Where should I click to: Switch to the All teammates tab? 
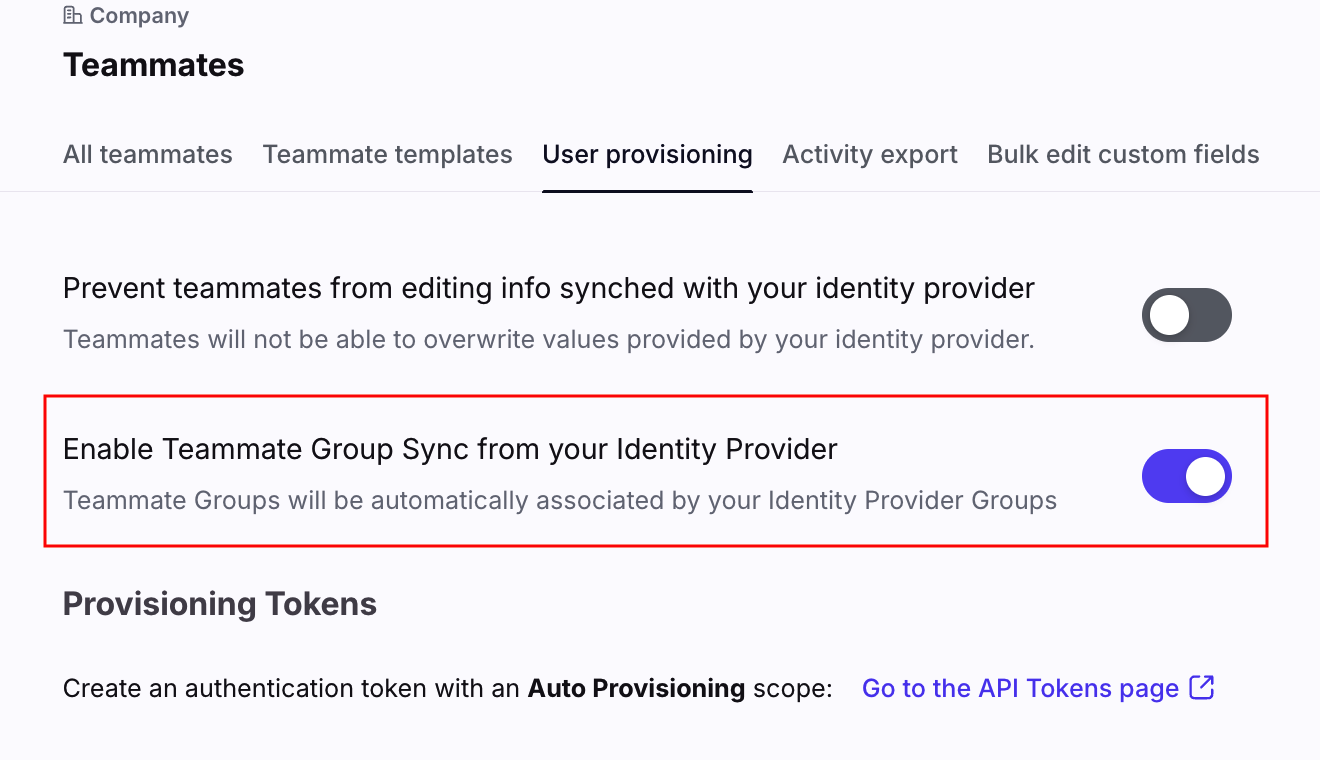(x=147, y=155)
